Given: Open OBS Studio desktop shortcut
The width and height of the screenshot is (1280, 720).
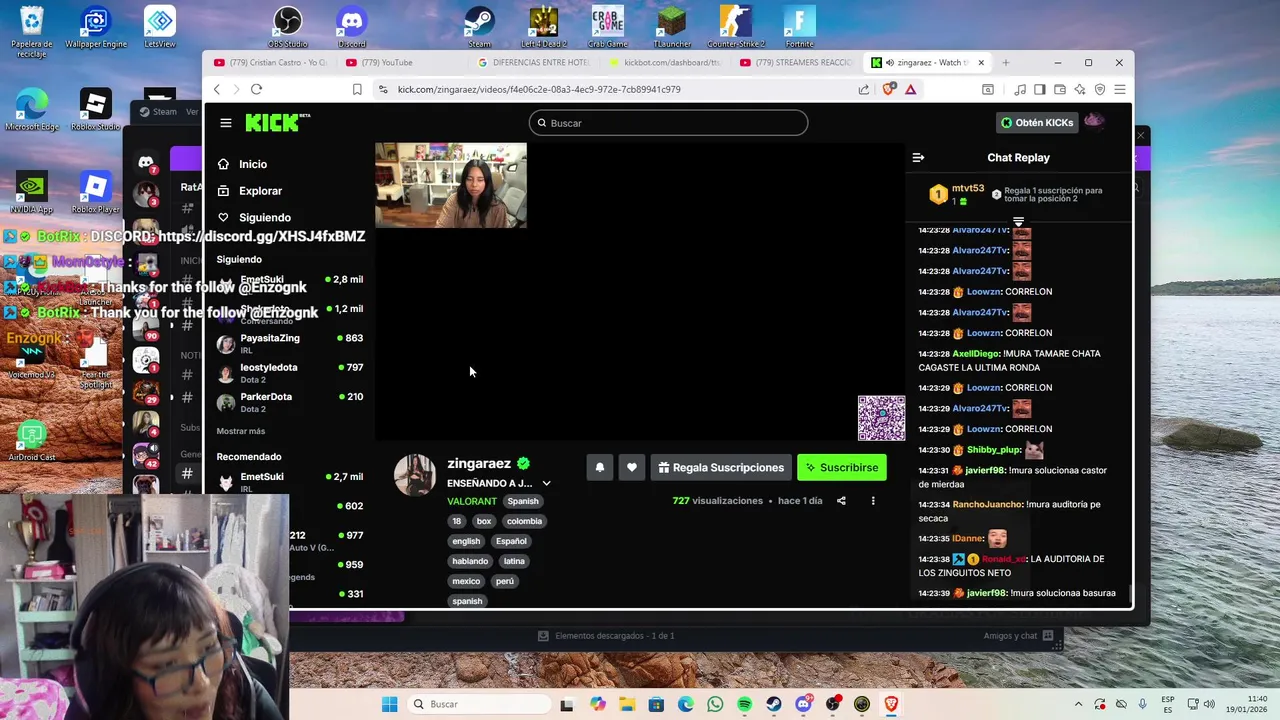Looking at the screenshot, I should coord(288,27).
